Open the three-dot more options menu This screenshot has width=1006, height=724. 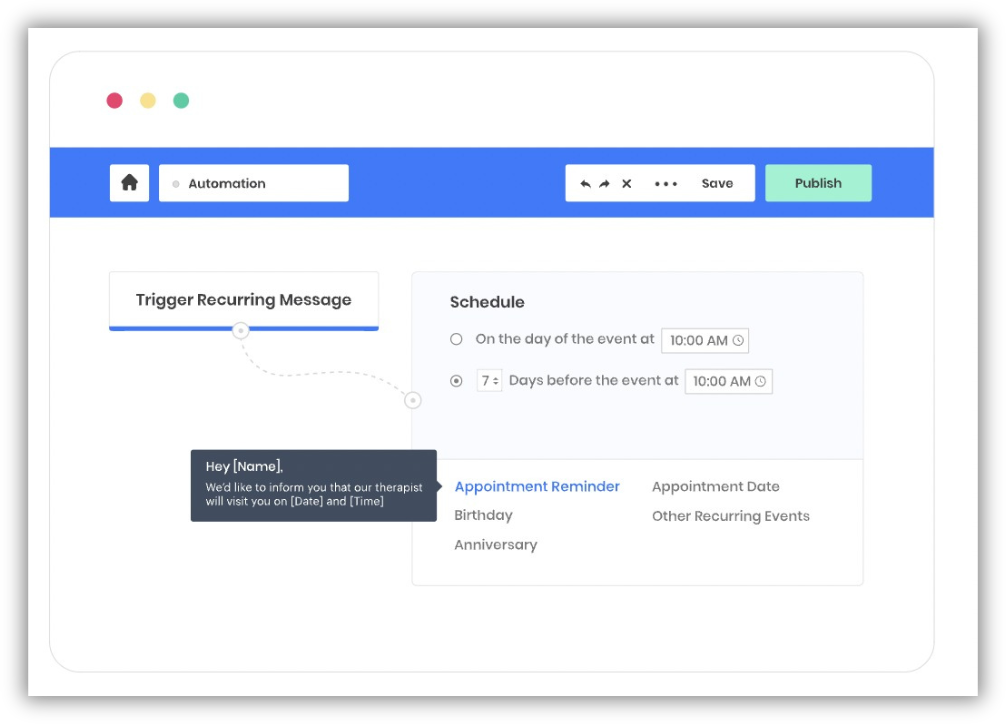[666, 184]
